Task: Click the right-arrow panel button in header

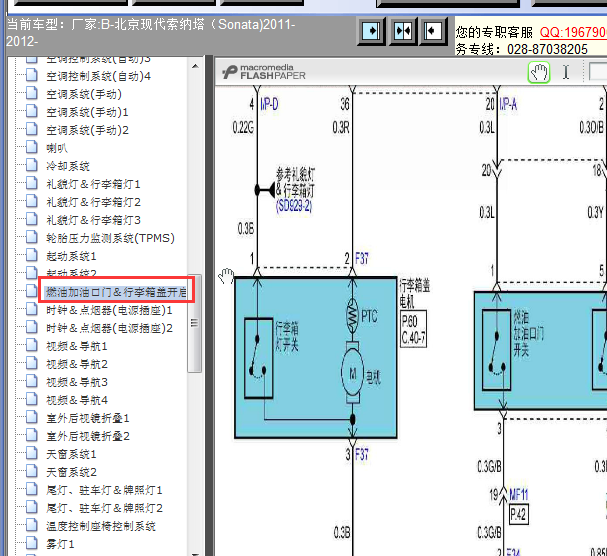Action: tap(371, 31)
